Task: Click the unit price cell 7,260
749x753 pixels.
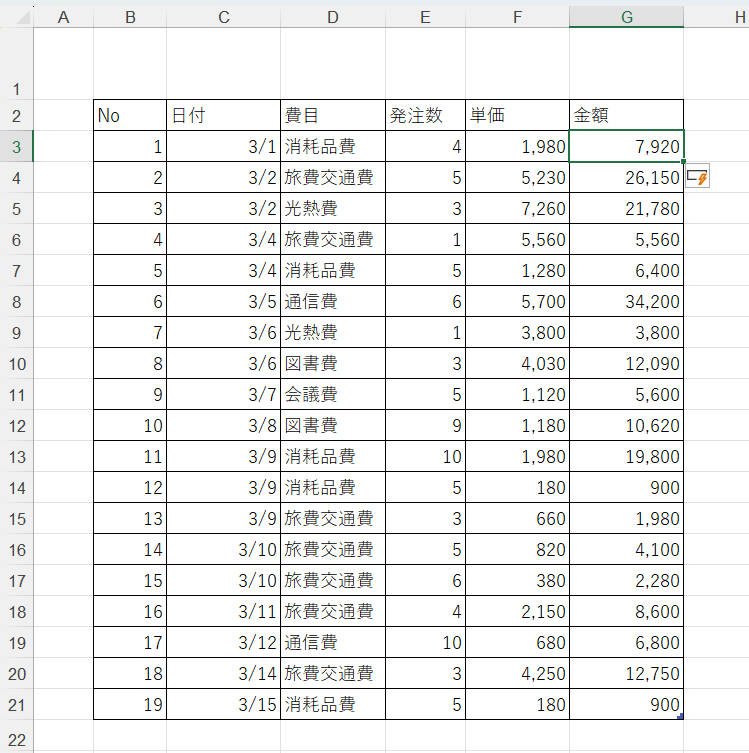Action: (517, 209)
